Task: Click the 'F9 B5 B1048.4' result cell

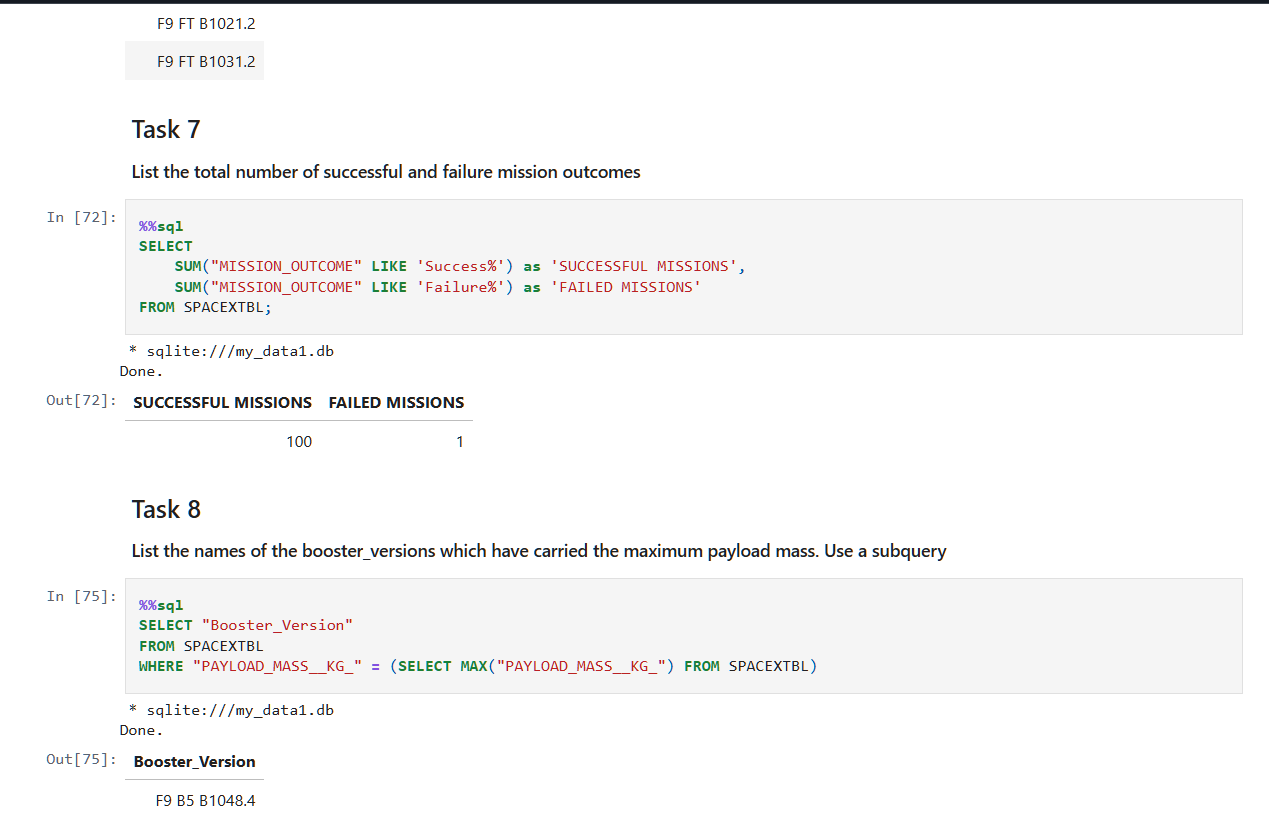Action: pyautogui.click(x=206, y=800)
